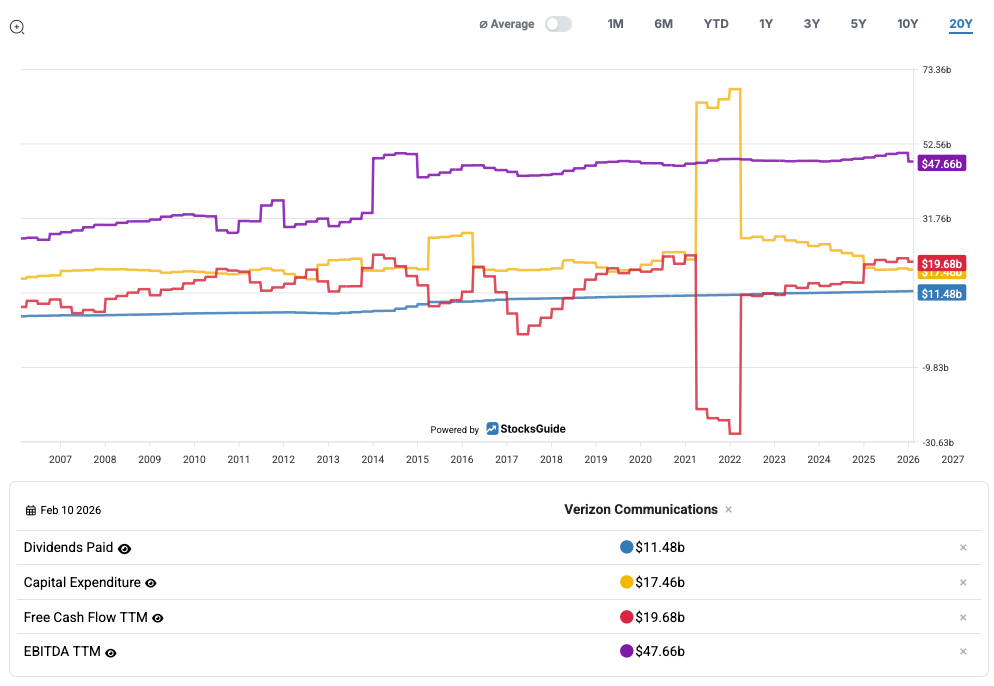Toggle Free Cash Flow TTM eye icon
Viewport: 994px width, 686px height.
click(x=157, y=618)
